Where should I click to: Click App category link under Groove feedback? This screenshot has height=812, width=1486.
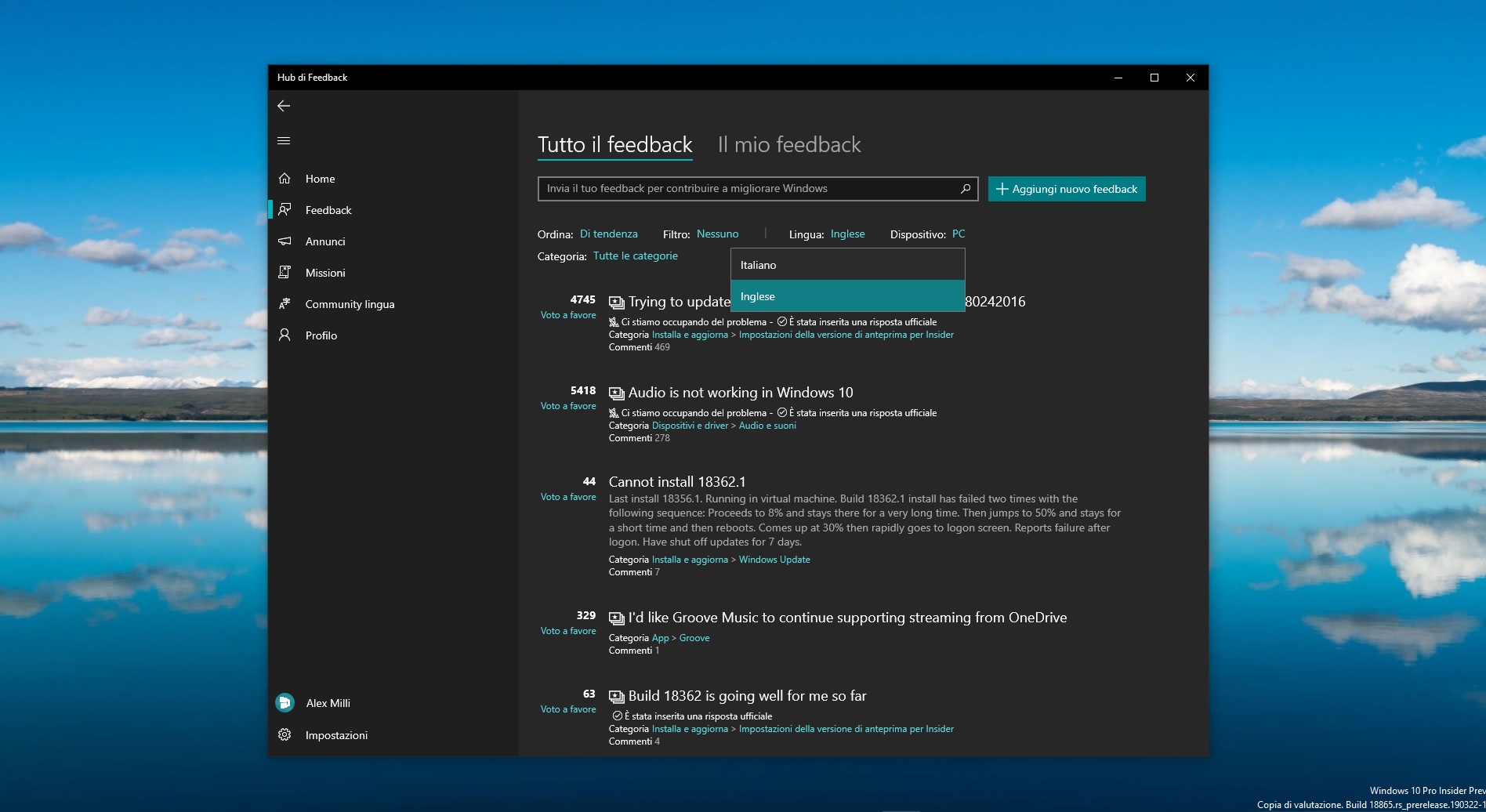click(x=661, y=638)
